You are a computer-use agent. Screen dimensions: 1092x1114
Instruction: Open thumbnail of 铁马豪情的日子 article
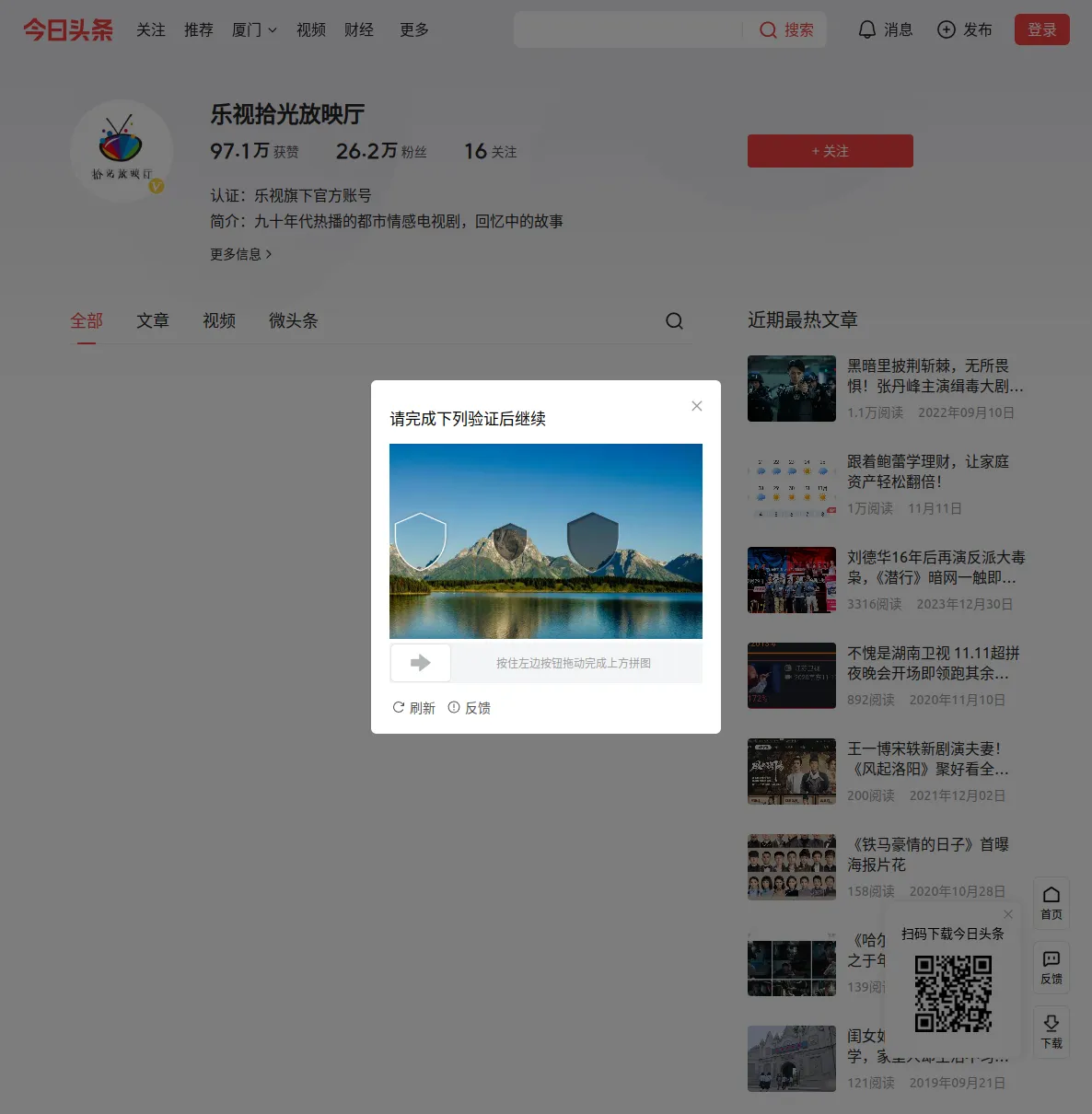coord(792,867)
